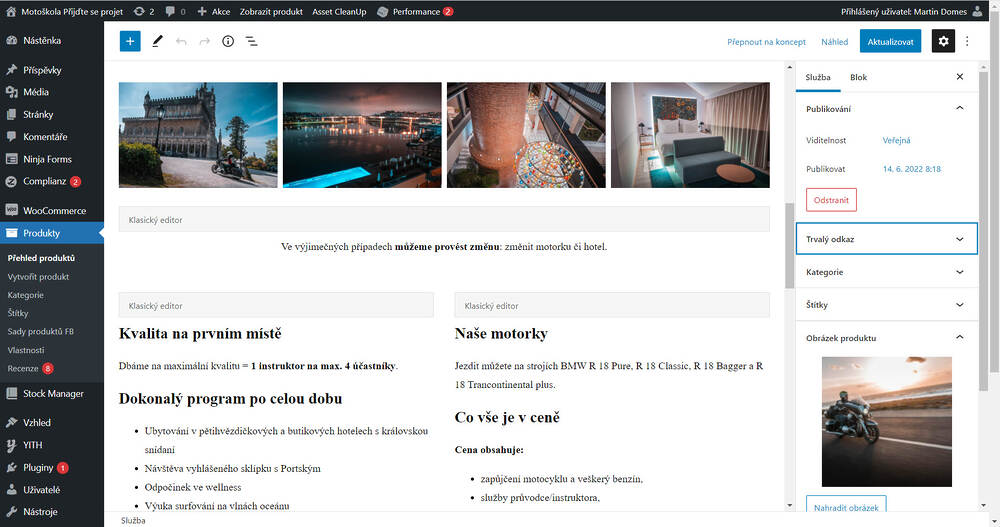Click Náhled preview button
Screen dimensions: 1000x527
pyautogui.click(x=834, y=42)
